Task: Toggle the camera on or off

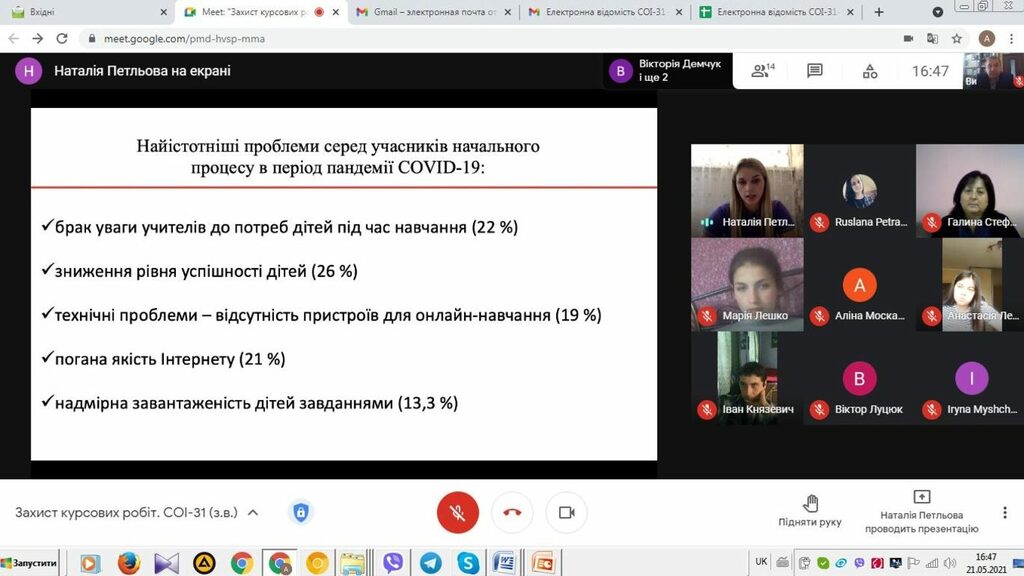Action: pos(566,513)
